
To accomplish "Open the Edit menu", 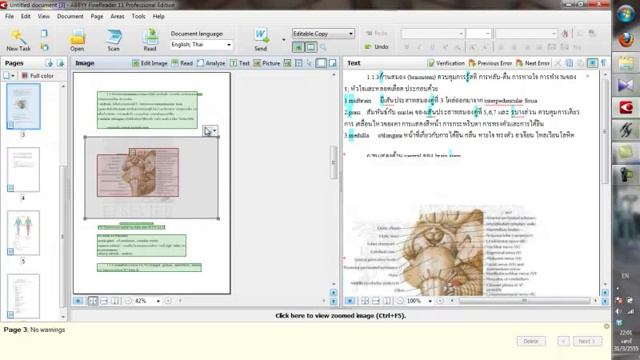I will click(x=26, y=16).
